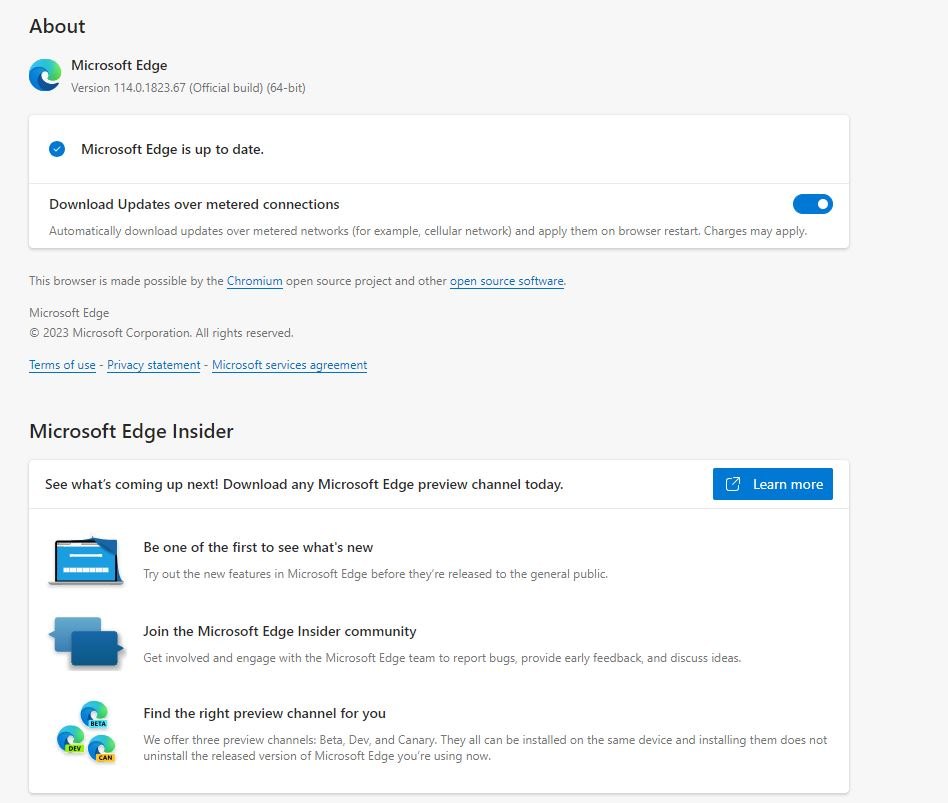Click the 'Be one of the first' heading
This screenshot has width=948, height=803.
click(x=258, y=547)
